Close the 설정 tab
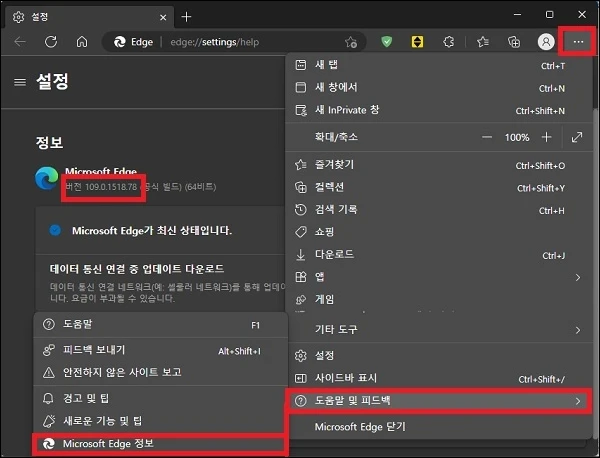The width and height of the screenshot is (600, 458). [x=163, y=17]
